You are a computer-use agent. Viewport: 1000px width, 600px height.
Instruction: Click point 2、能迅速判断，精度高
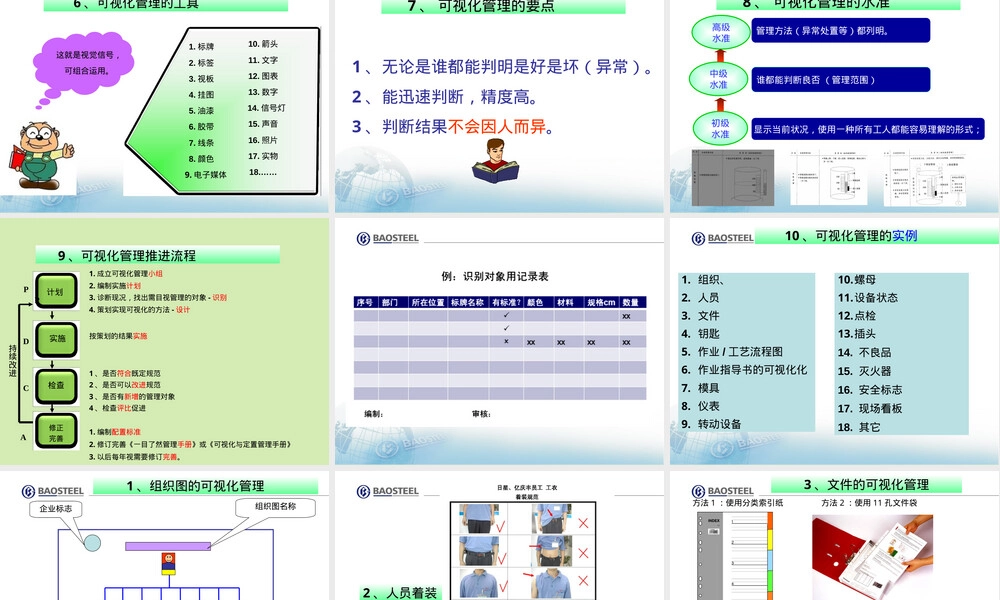point(445,97)
